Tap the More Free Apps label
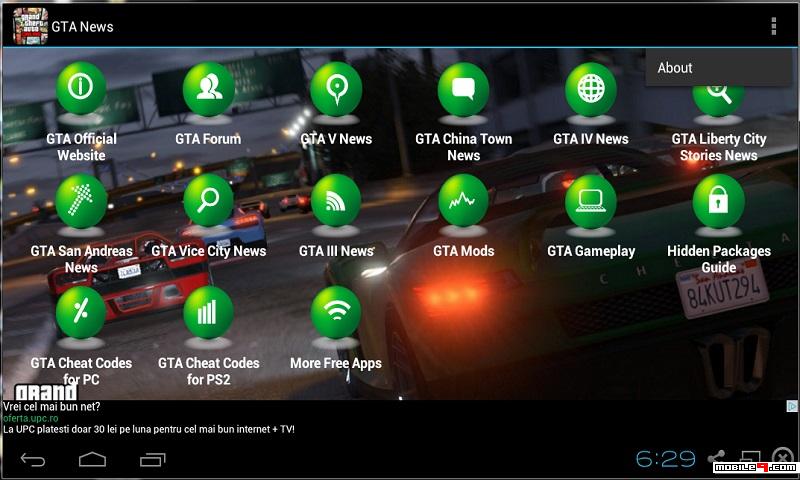The height and width of the screenshot is (480, 800). click(x=336, y=363)
